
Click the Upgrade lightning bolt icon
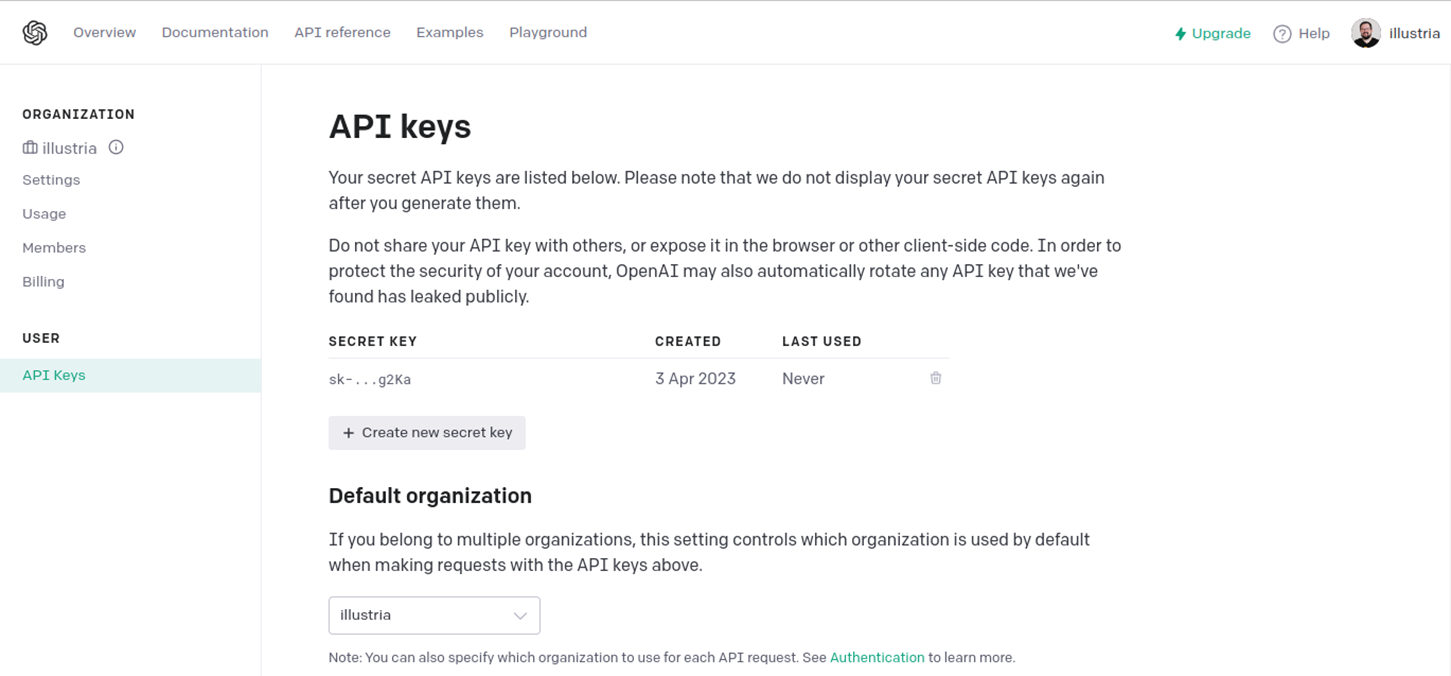point(1181,33)
